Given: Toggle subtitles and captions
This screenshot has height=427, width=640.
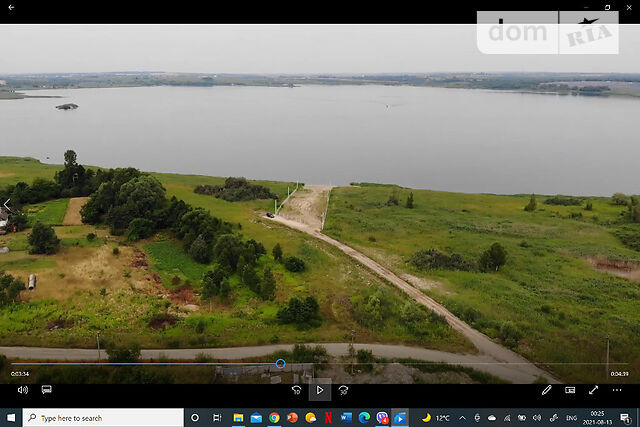Looking at the screenshot, I should pyautogui.click(x=46, y=390).
